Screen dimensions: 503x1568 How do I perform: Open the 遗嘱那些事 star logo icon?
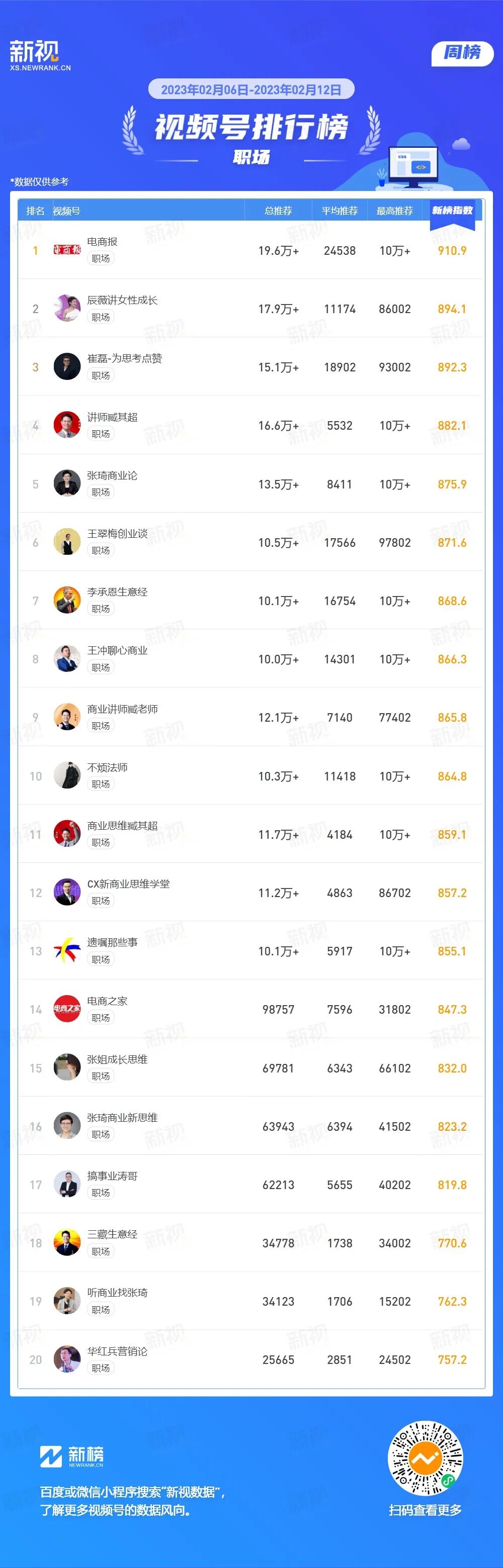(x=67, y=950)
